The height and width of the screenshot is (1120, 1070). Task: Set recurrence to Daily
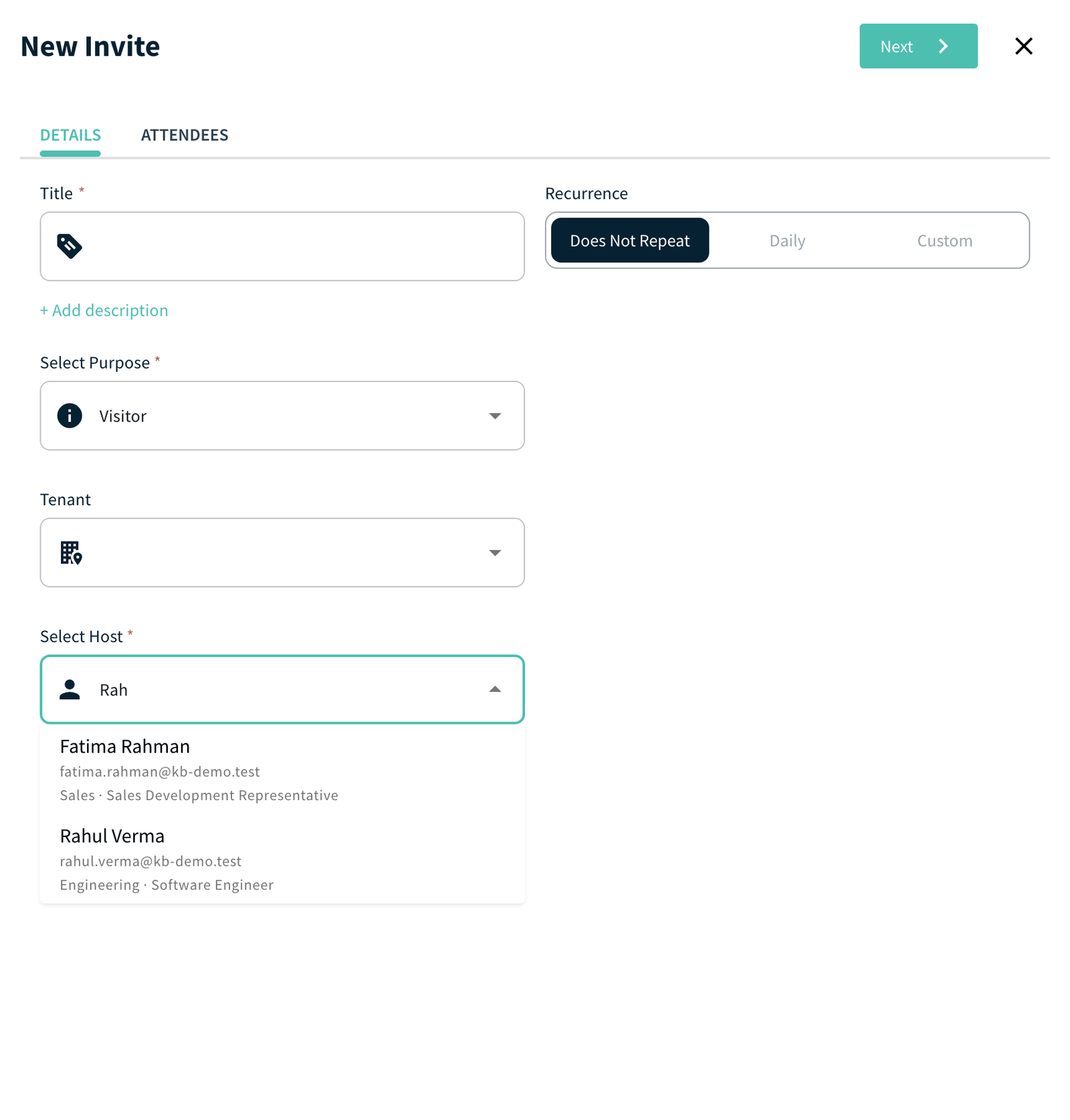[x=787, y=240]
